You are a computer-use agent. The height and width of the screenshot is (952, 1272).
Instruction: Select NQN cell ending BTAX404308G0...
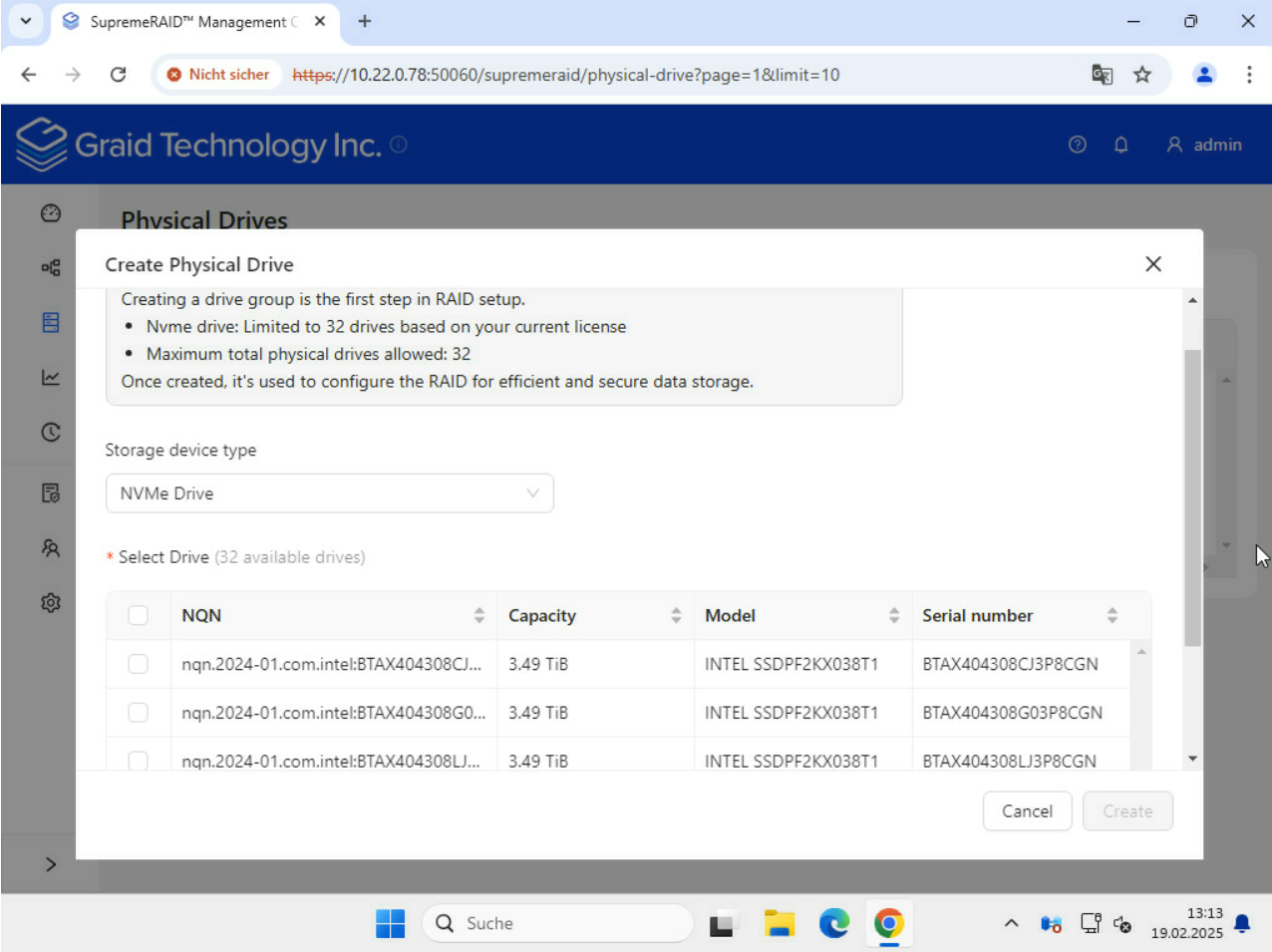[x=333, y=713]
